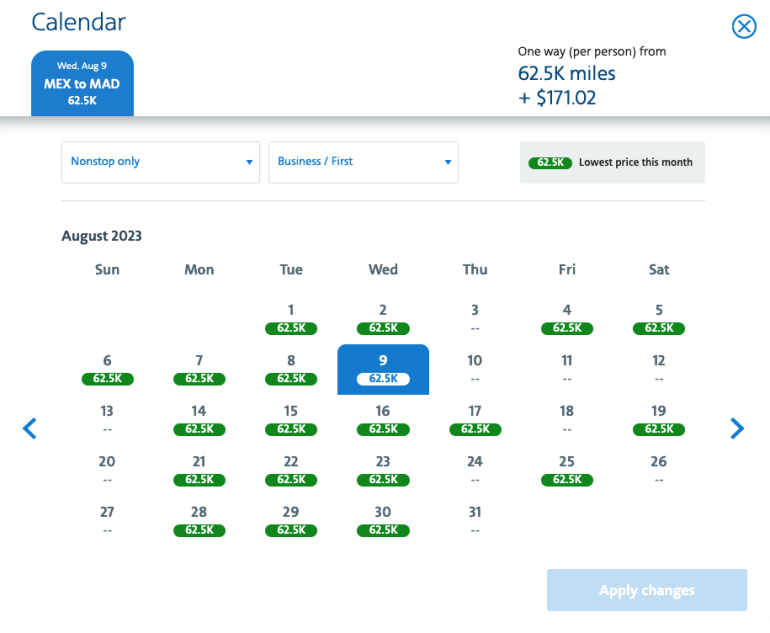Screen dimensions: 770x633
Task: Choose Friday August 25 date
Action: [567, 470]
